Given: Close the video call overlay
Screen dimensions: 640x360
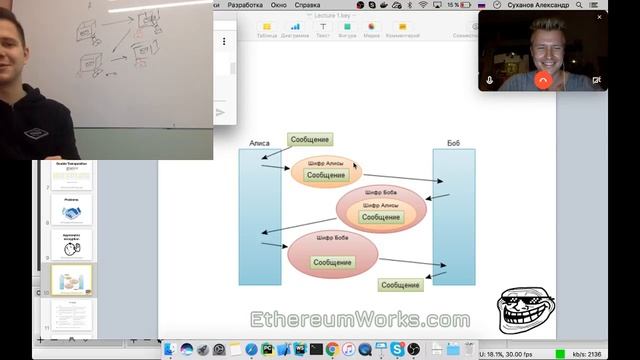Looking at the screenshot, I should pyautogui.click(x=599, y=17).
